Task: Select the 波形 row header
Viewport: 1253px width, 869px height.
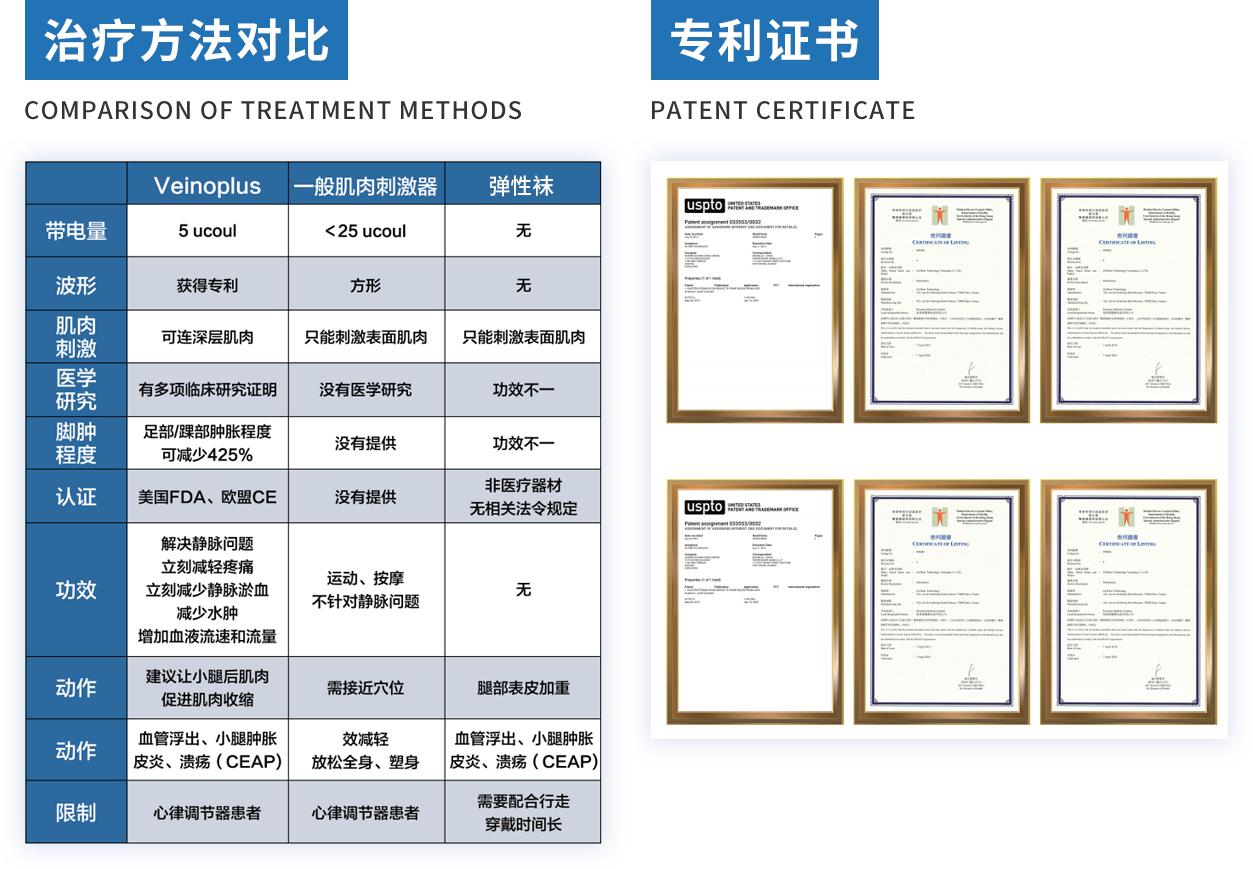Action: click(76, 285)
